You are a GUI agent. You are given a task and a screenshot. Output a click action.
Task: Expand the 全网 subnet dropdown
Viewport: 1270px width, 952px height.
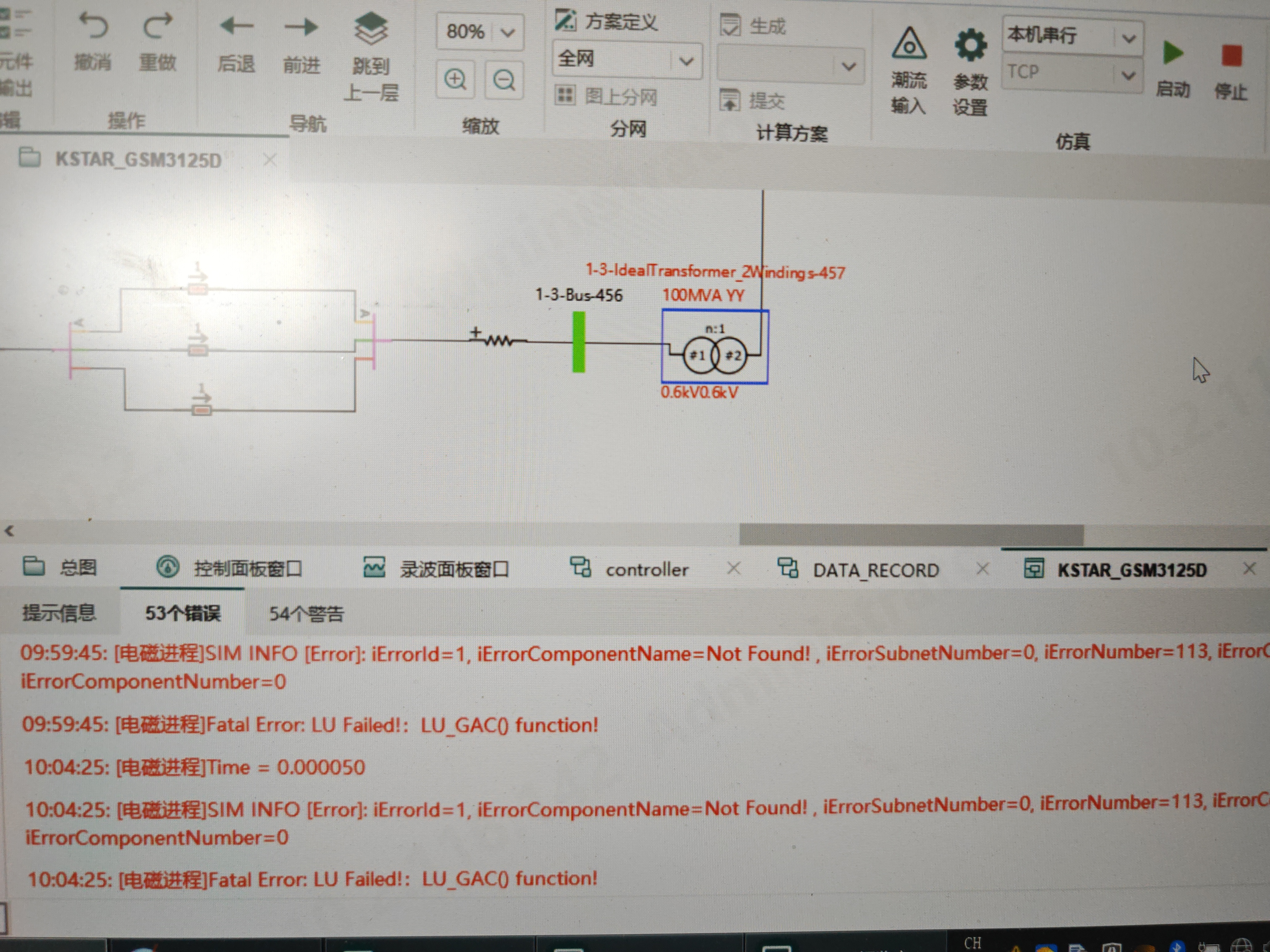click(x=686, y=61)
